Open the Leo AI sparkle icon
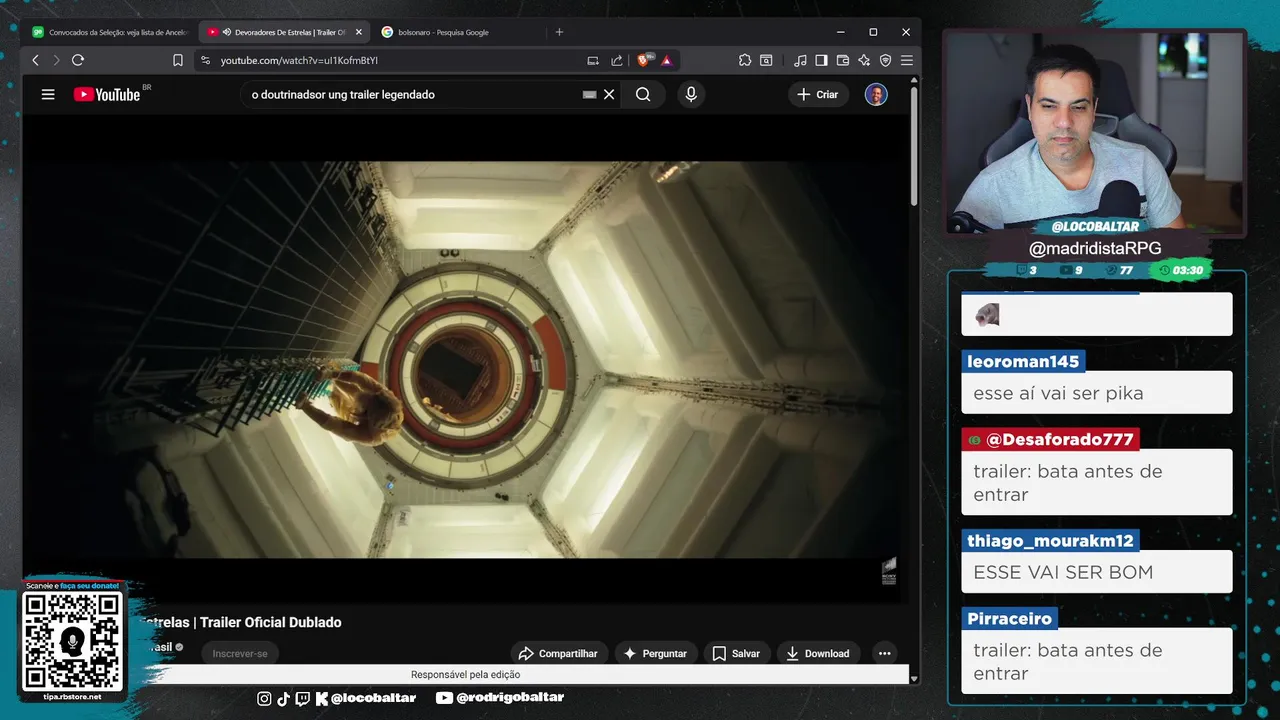This screenshot has width=1280, height=720. 864,60
